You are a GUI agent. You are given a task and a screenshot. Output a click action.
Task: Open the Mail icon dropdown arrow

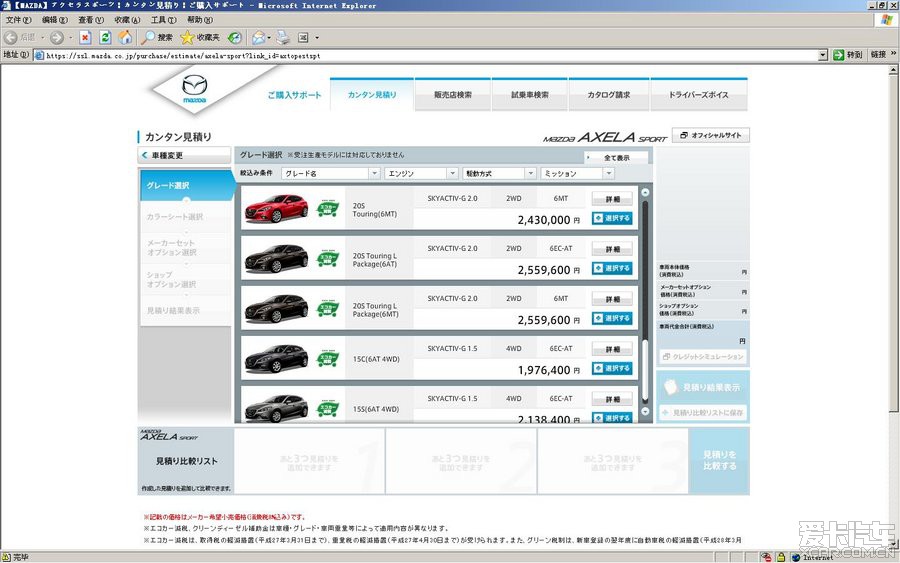[269, 38]
